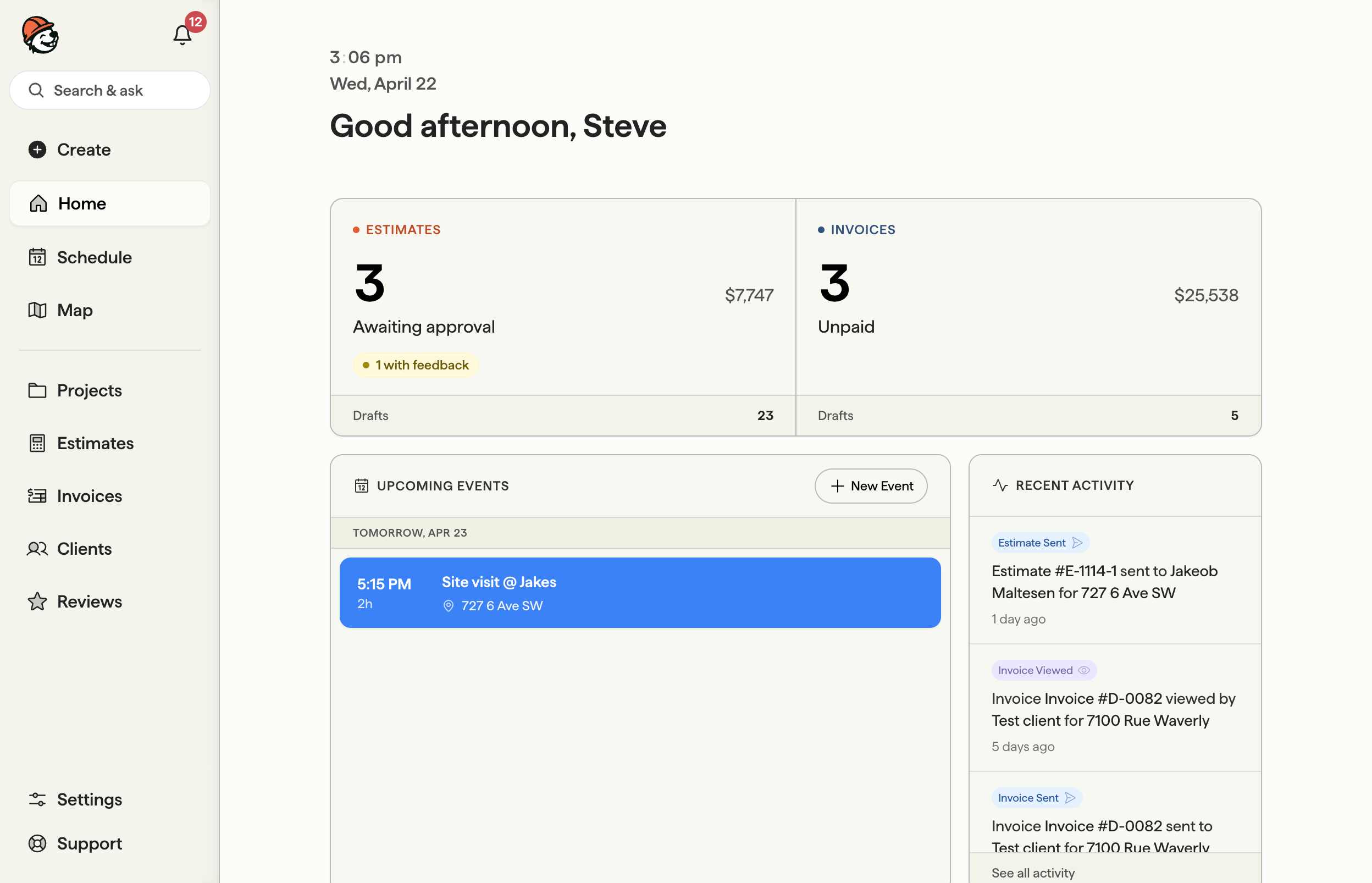Open Estimates via its calculator icon
This screenshot has height=883, width=1372.
[x=37, y=443]
